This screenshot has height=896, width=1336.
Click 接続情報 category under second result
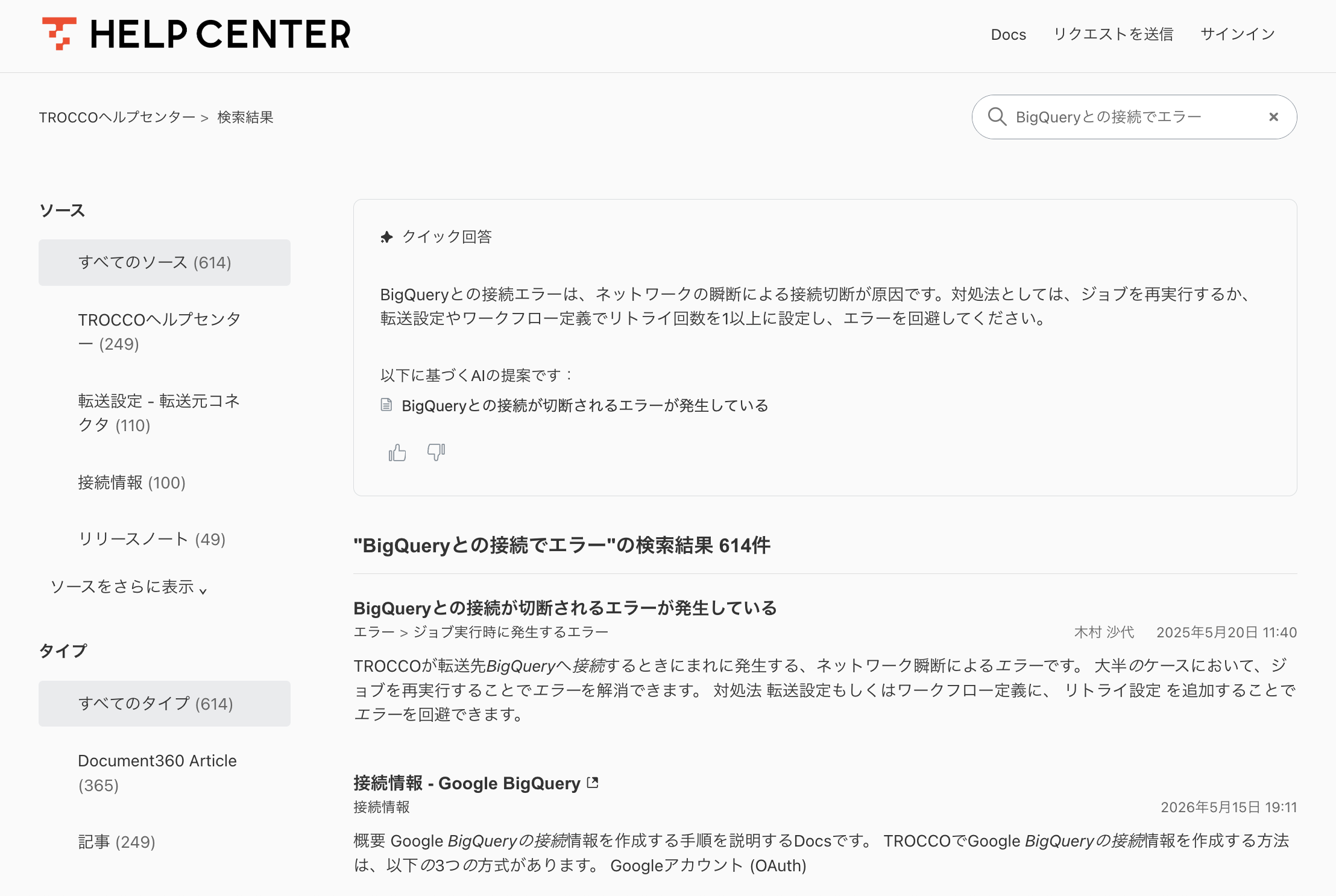[x=382, y=807]
